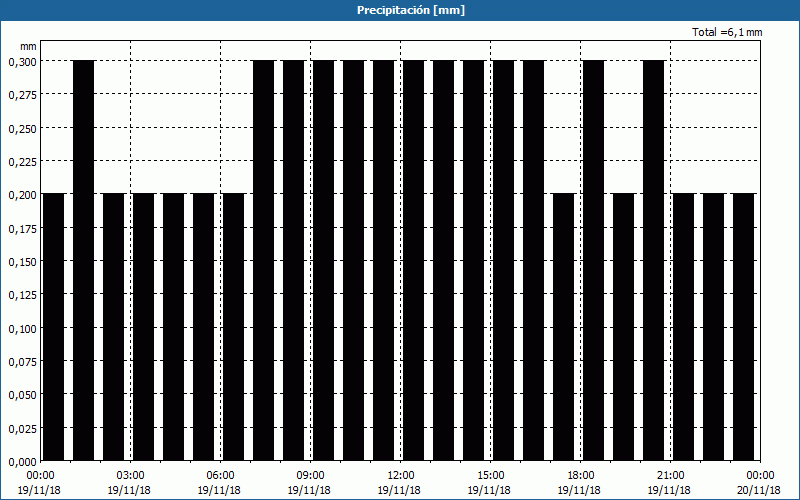The width and height of the screenshot is (800, 500).
Task: Click the '09:00 19/11/18' x-axis label
Action: pyautogui.click(x=310, y=483)
